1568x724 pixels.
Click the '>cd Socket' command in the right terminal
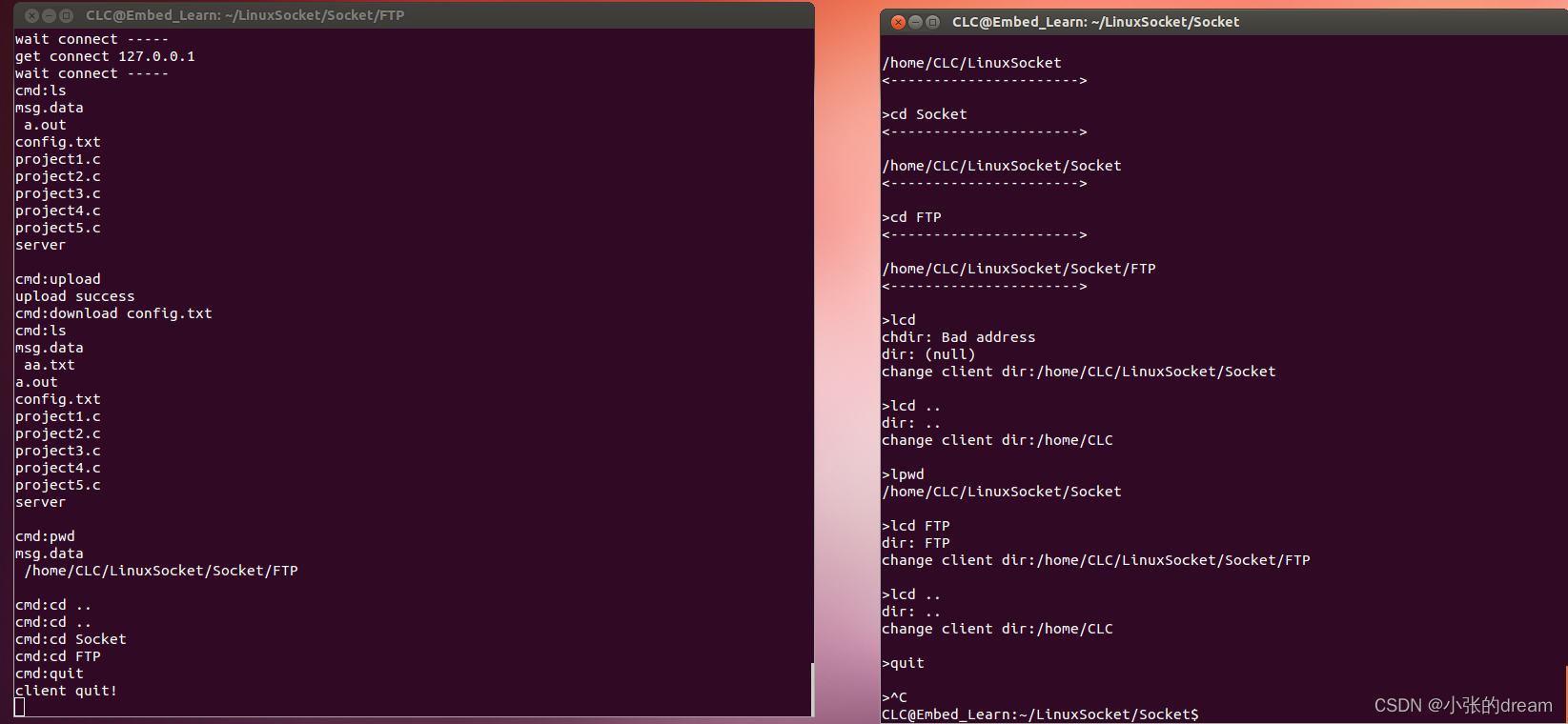point(925,114)
